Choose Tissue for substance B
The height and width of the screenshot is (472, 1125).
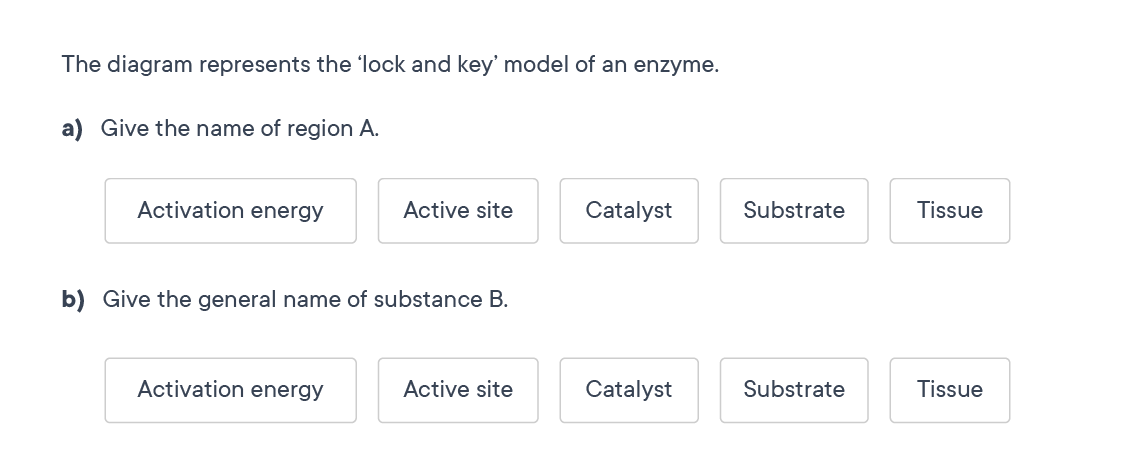950,390
